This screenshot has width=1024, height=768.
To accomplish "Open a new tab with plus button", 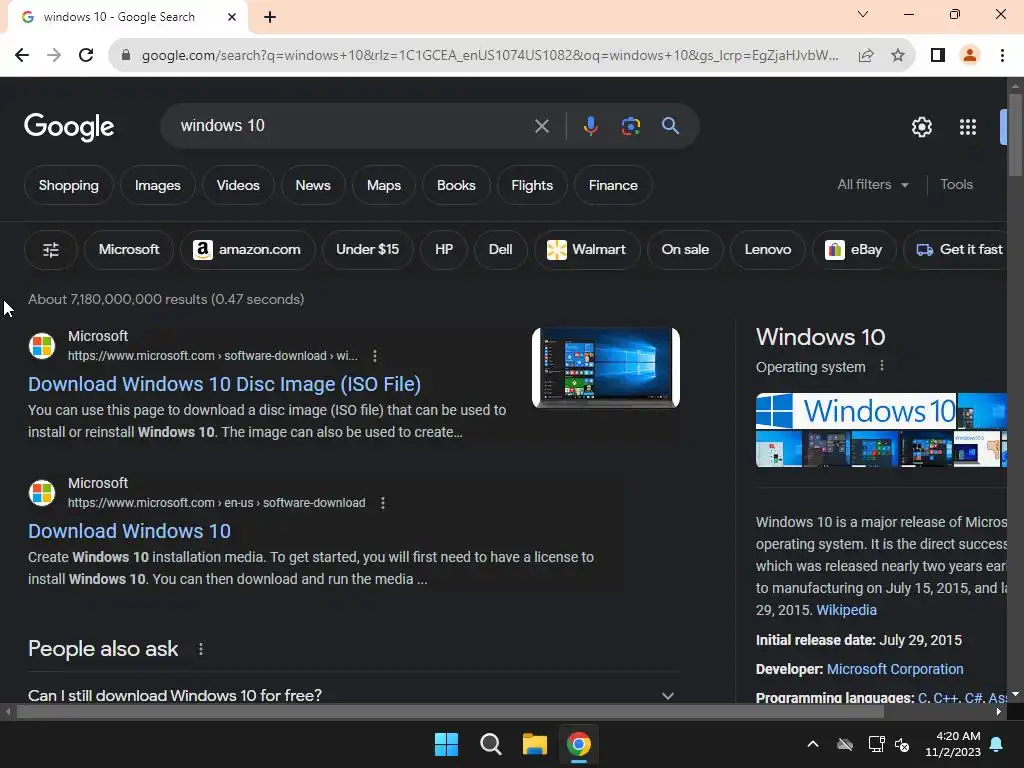I will pos(270,17).
